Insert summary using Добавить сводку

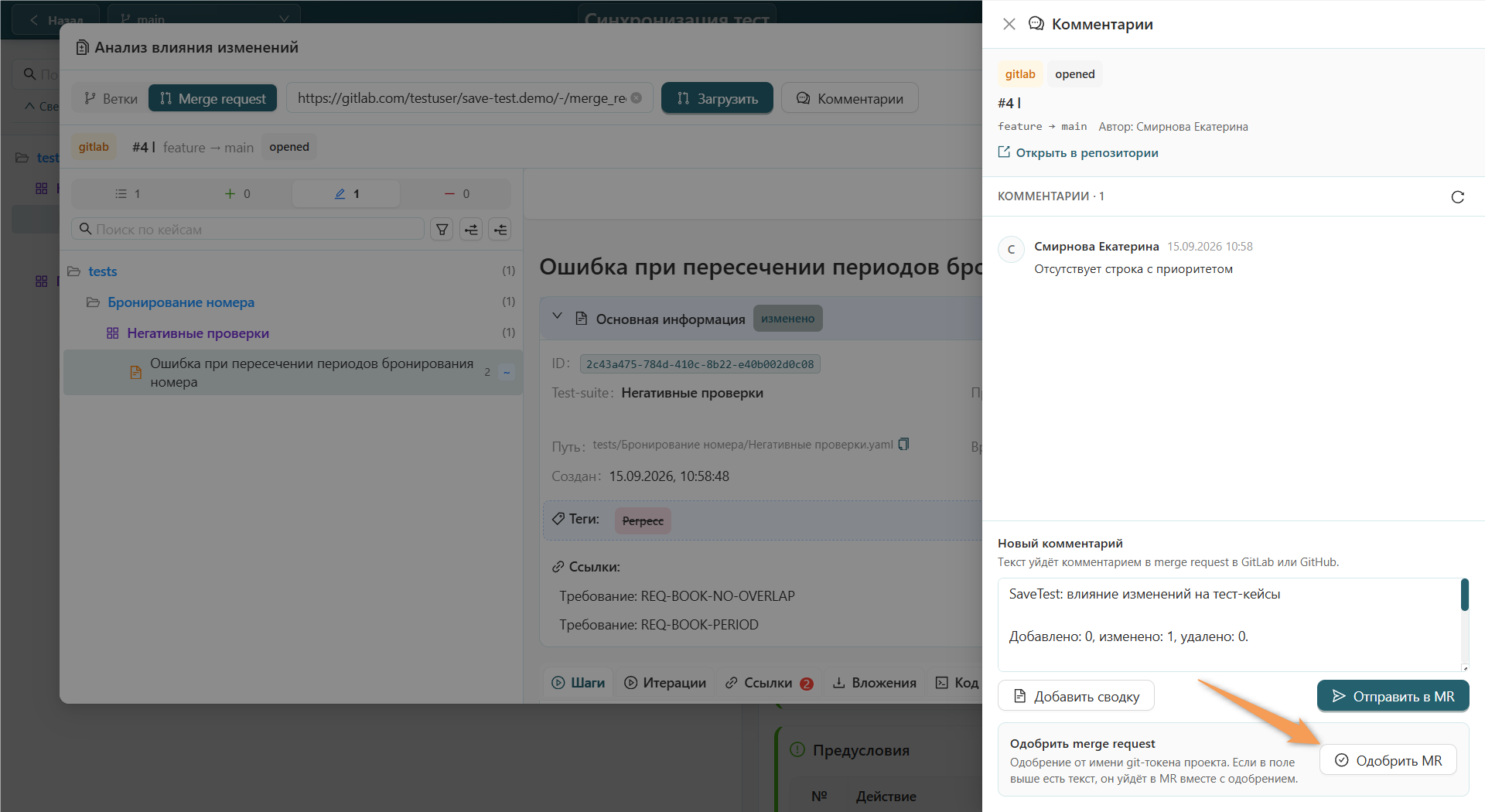click(x=1076, y=696)
